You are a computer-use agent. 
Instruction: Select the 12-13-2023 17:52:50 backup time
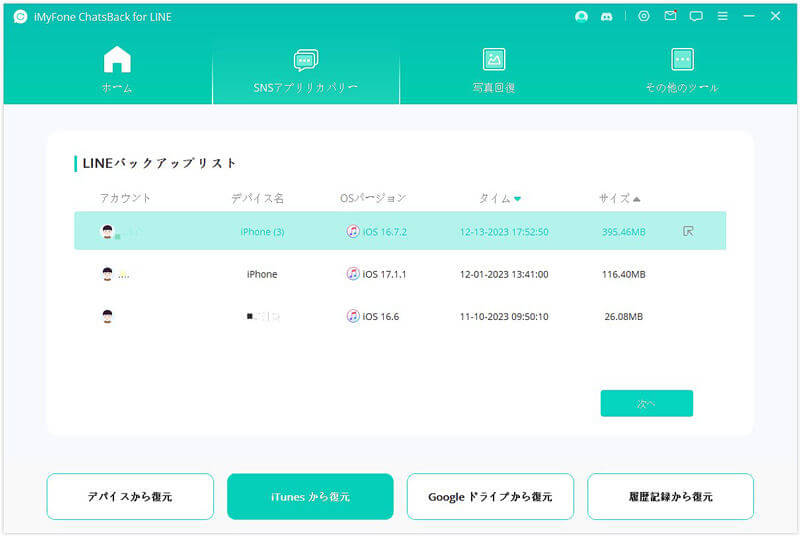(x=504, y=232)
